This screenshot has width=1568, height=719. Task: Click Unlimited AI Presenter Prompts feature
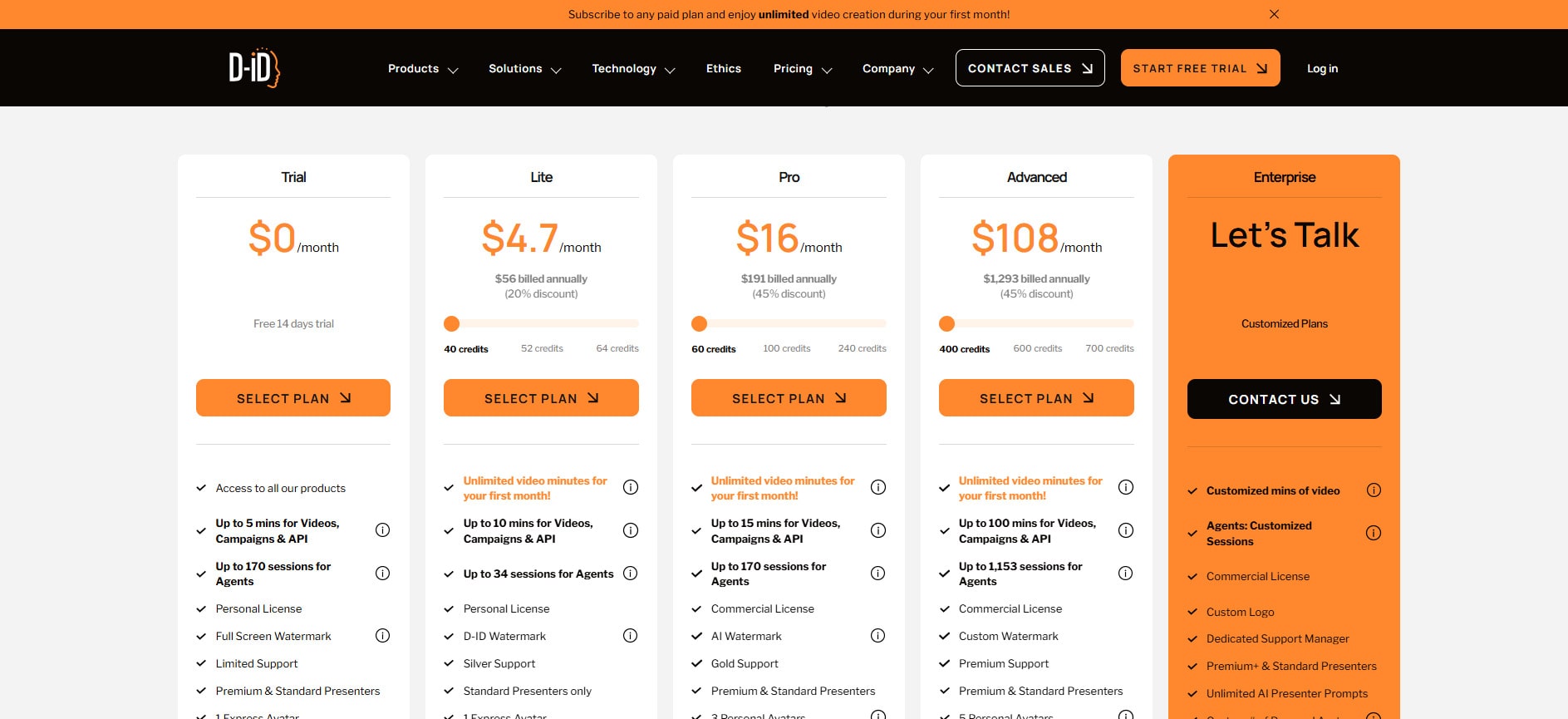coord(1287,693)
